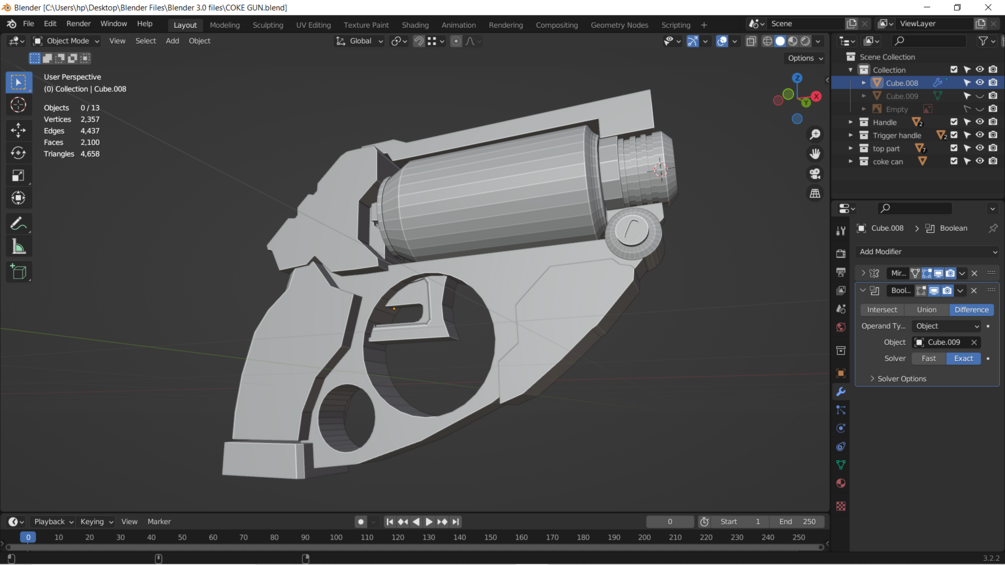Switch to the Shading workspace tab
The image size is (1005, 565).
point(415,25)
